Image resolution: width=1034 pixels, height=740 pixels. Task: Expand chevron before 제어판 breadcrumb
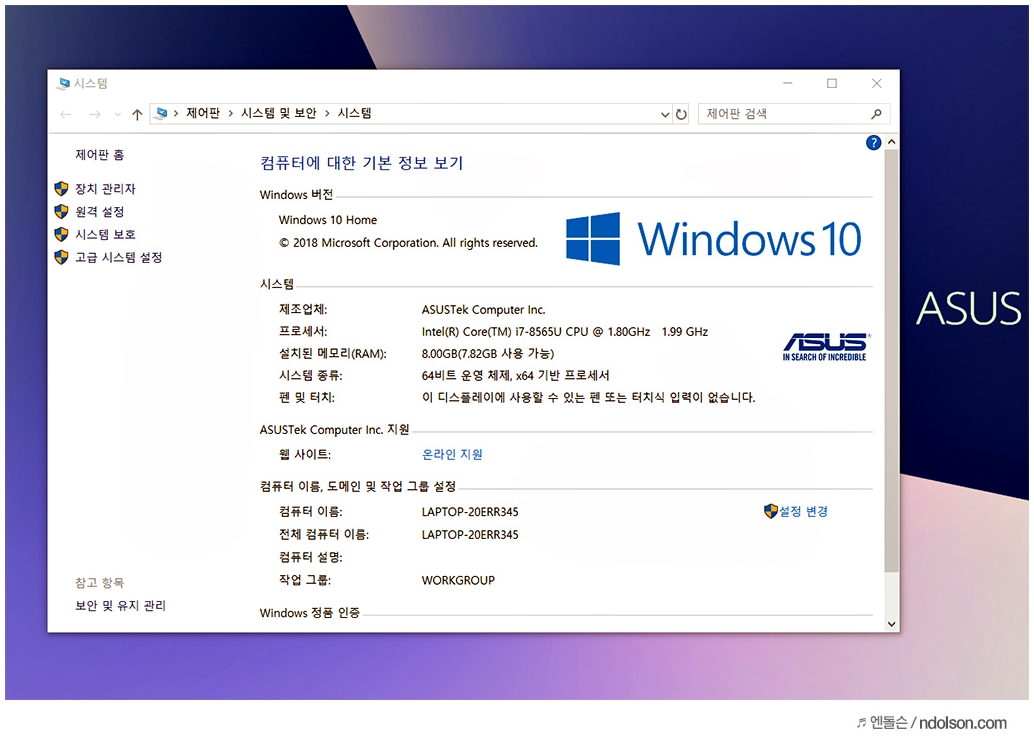(x=176, y=114)
